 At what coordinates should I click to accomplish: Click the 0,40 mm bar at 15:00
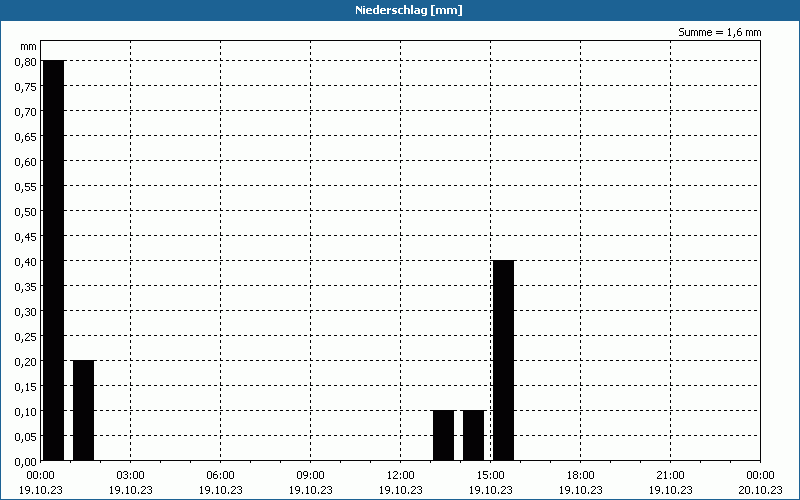[x=504, y=360]
